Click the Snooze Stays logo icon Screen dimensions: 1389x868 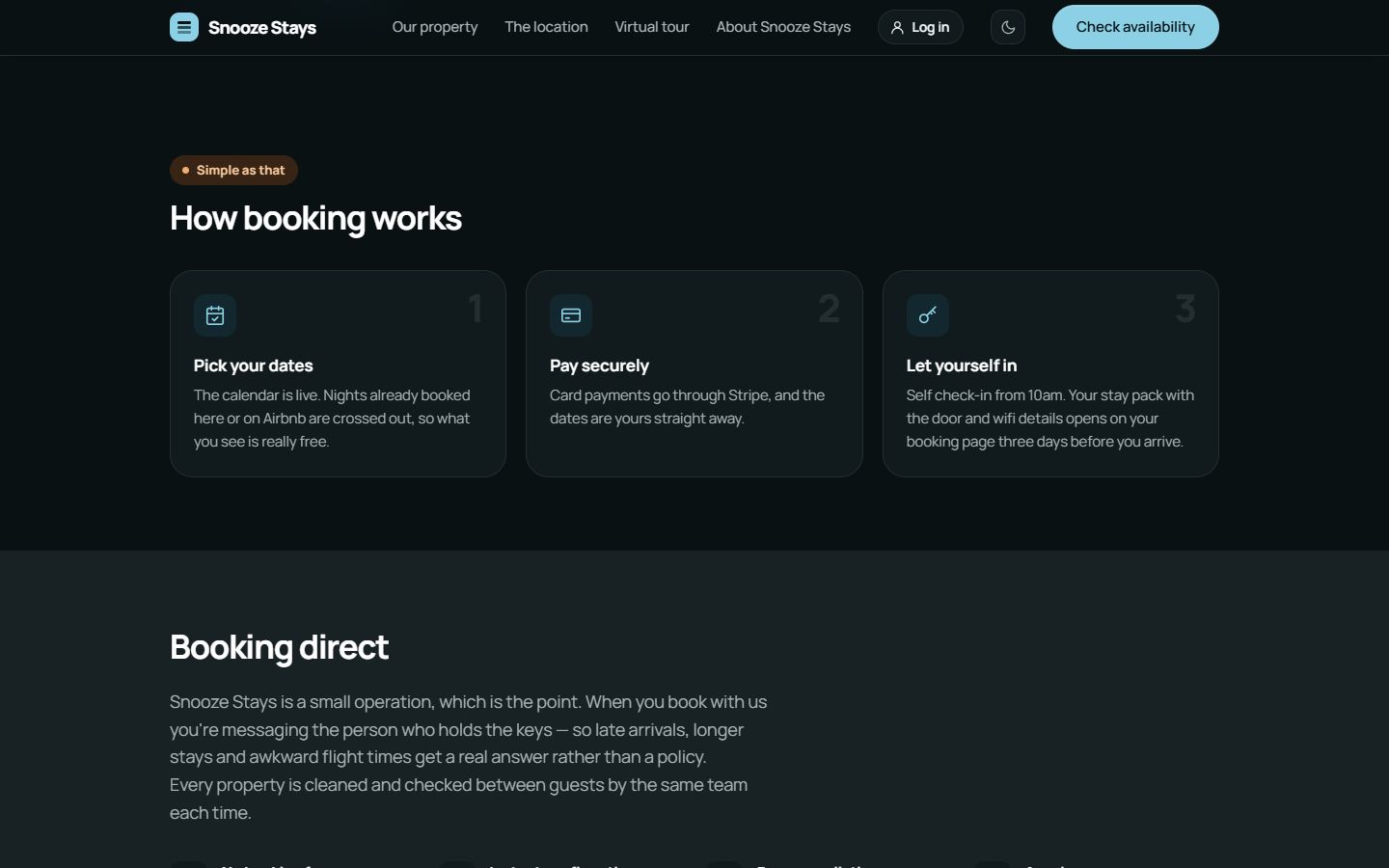(x=184, y=27)
